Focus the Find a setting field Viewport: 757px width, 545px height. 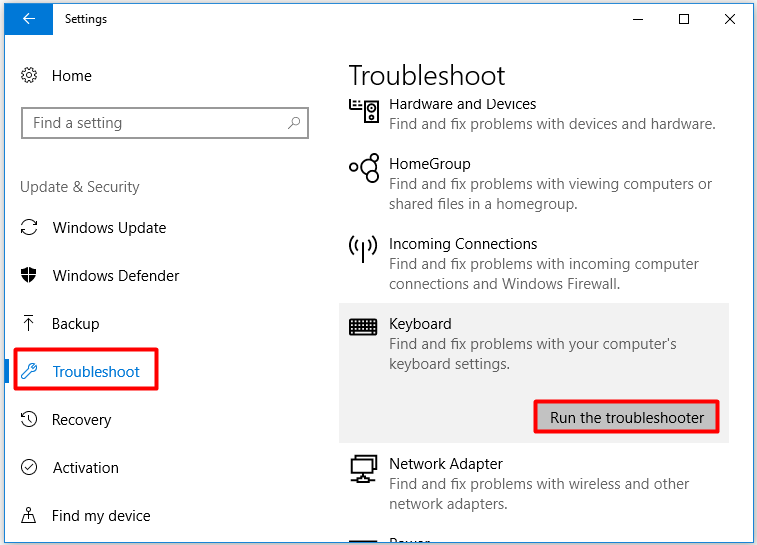point(165,123)
